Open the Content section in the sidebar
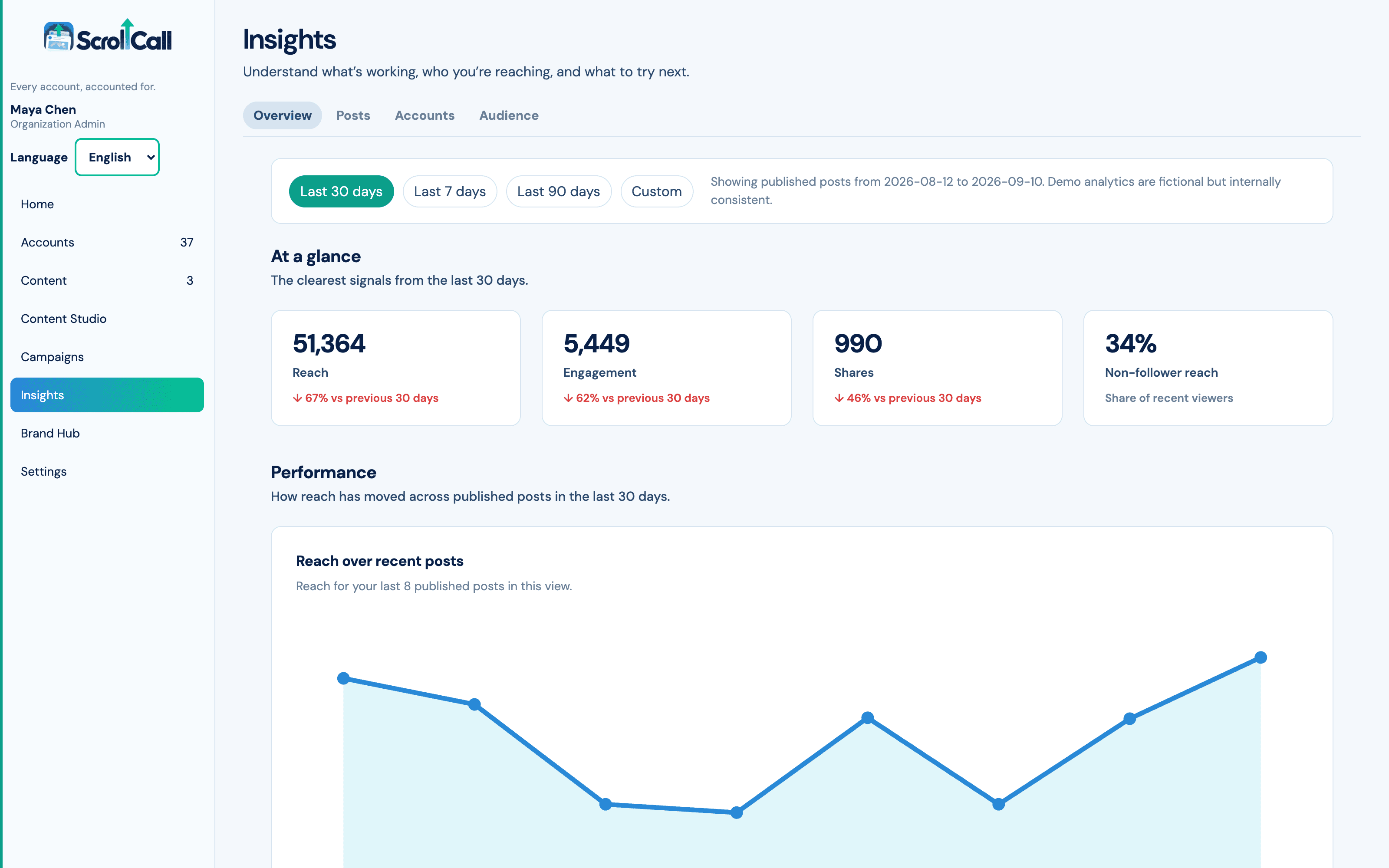The width and height of the screenshot is (1389, 868). pos(107,281)
